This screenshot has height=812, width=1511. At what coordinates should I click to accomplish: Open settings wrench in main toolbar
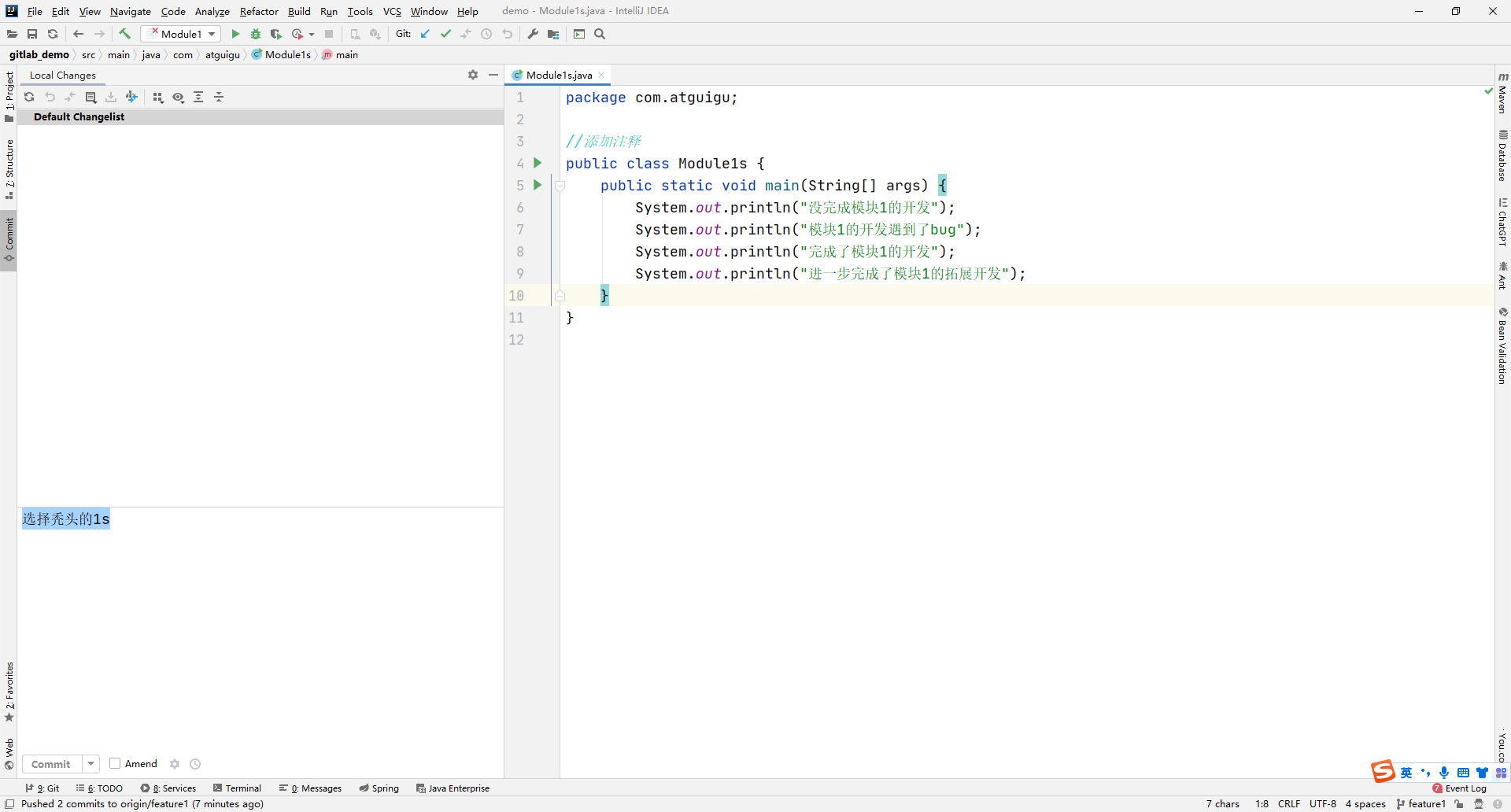pos(533,34)
